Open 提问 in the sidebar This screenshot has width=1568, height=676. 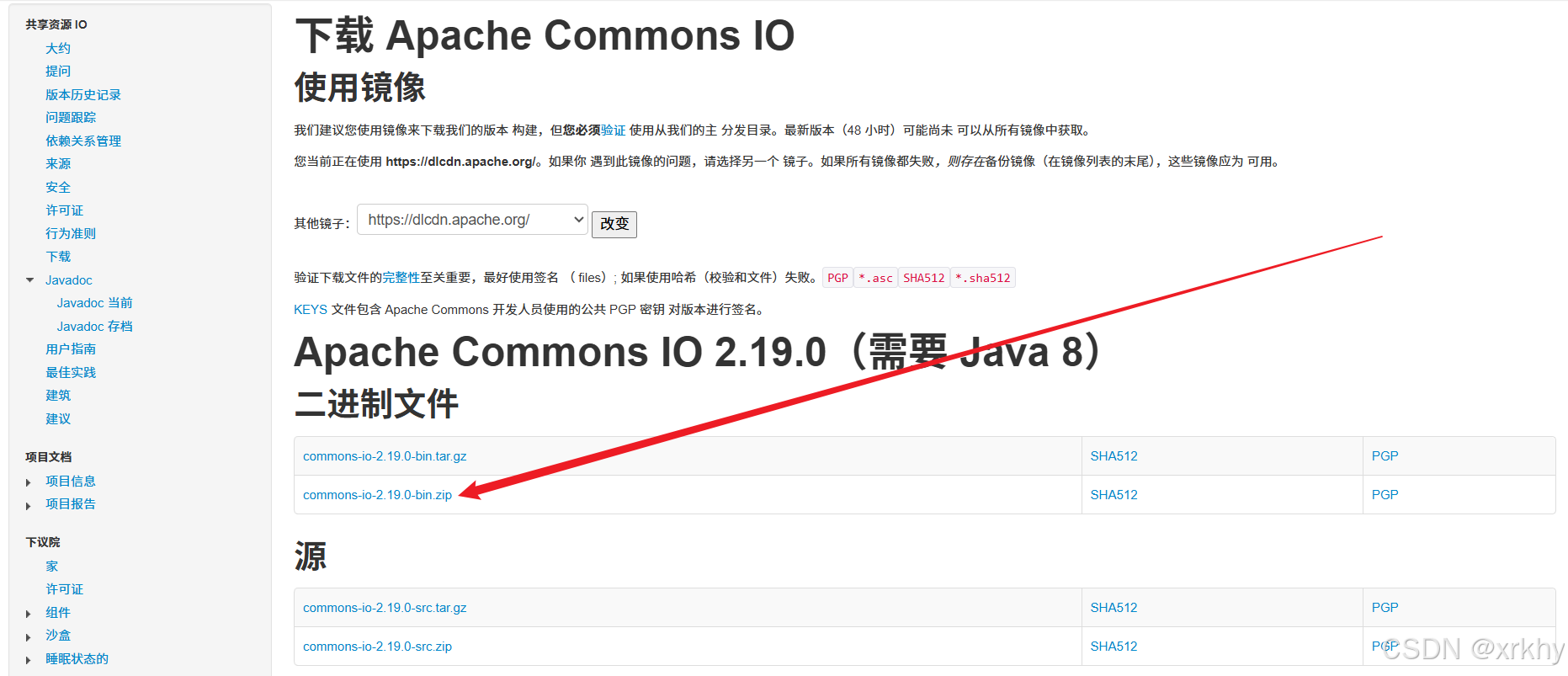[58, 72]
